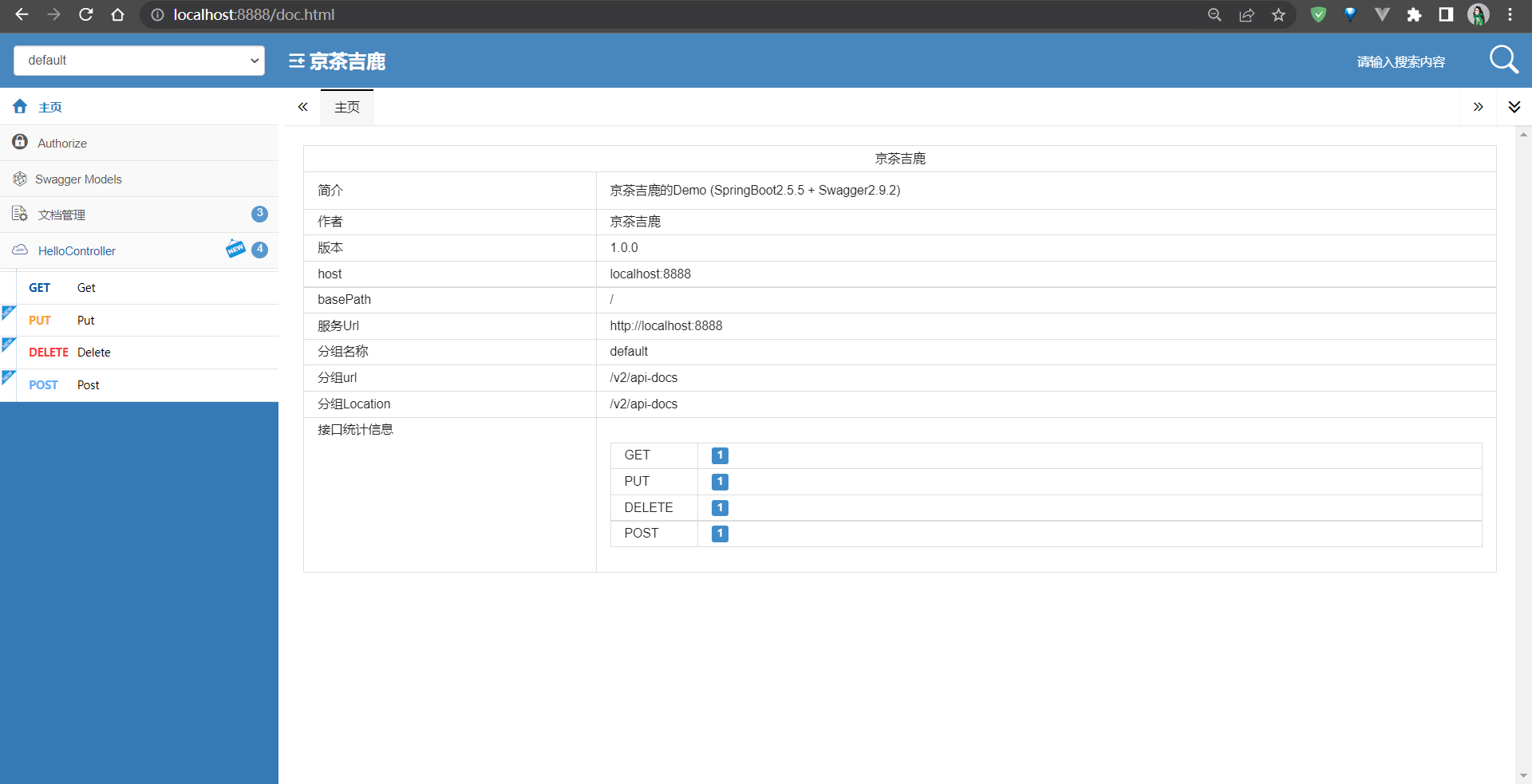This screenshot has width=1532, height=784.
Task: Click the GET count badge in 接口统计信息
Action: (720, 455)
